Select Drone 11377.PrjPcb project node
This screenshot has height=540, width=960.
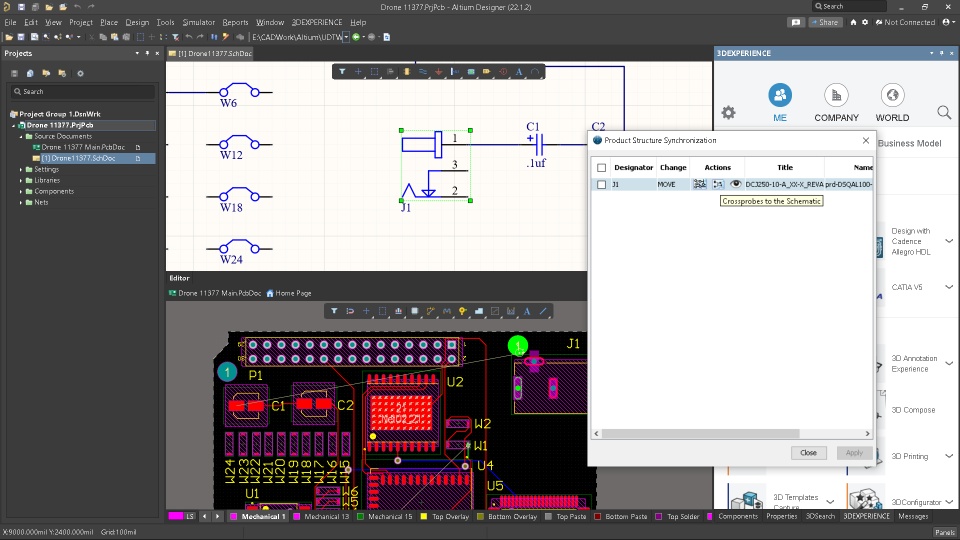60,125
